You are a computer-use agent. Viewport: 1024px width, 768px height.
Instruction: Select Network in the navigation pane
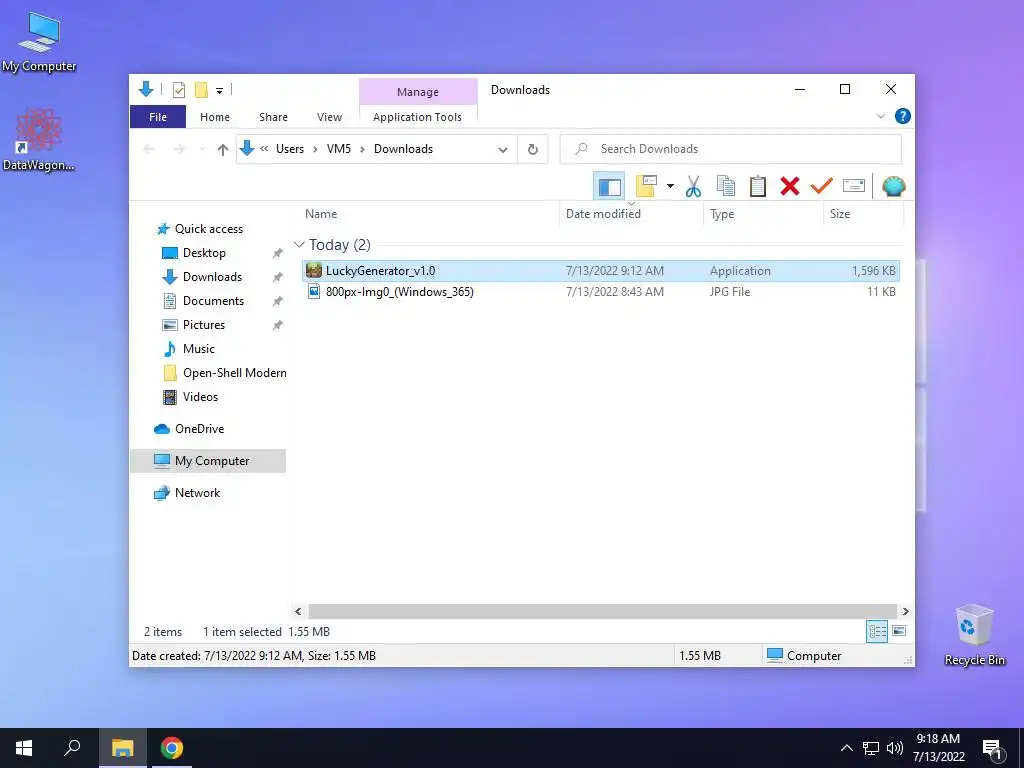click(x=197, y=493)
